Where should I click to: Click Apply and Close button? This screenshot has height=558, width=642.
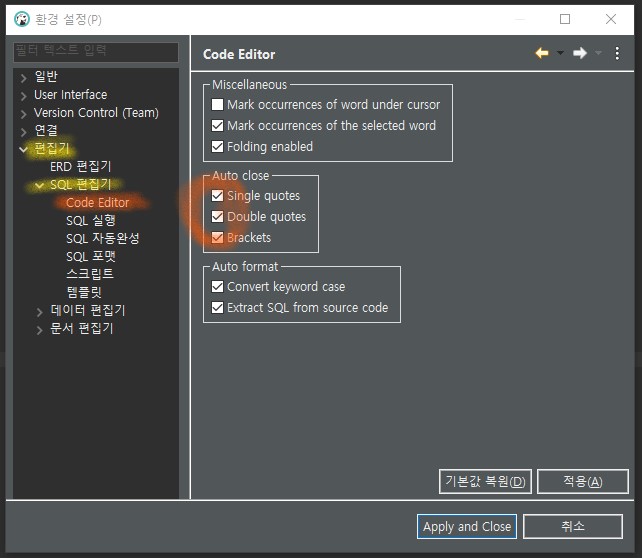[467, 526]
